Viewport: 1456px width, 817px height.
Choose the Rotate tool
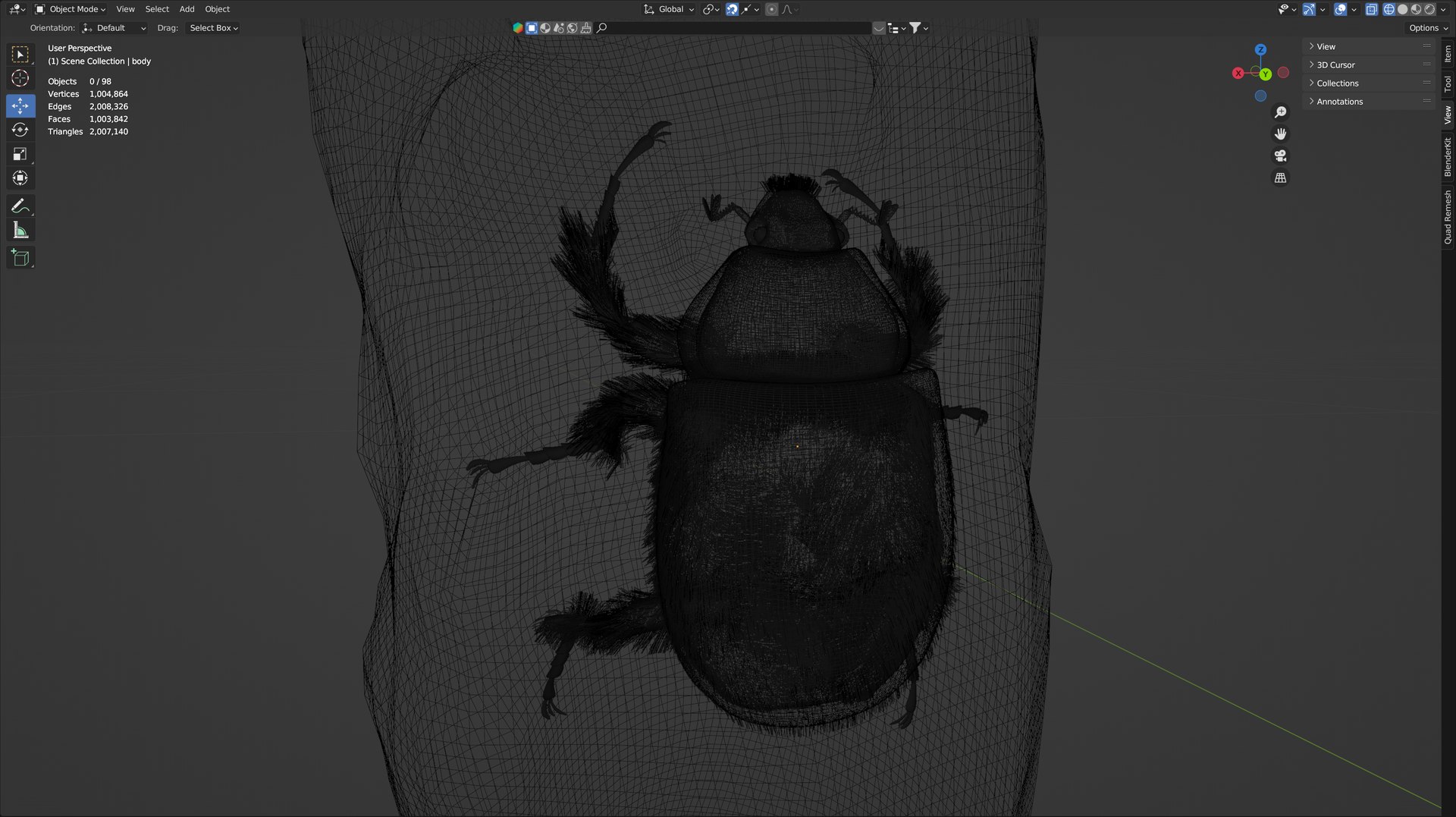(20, 130)
